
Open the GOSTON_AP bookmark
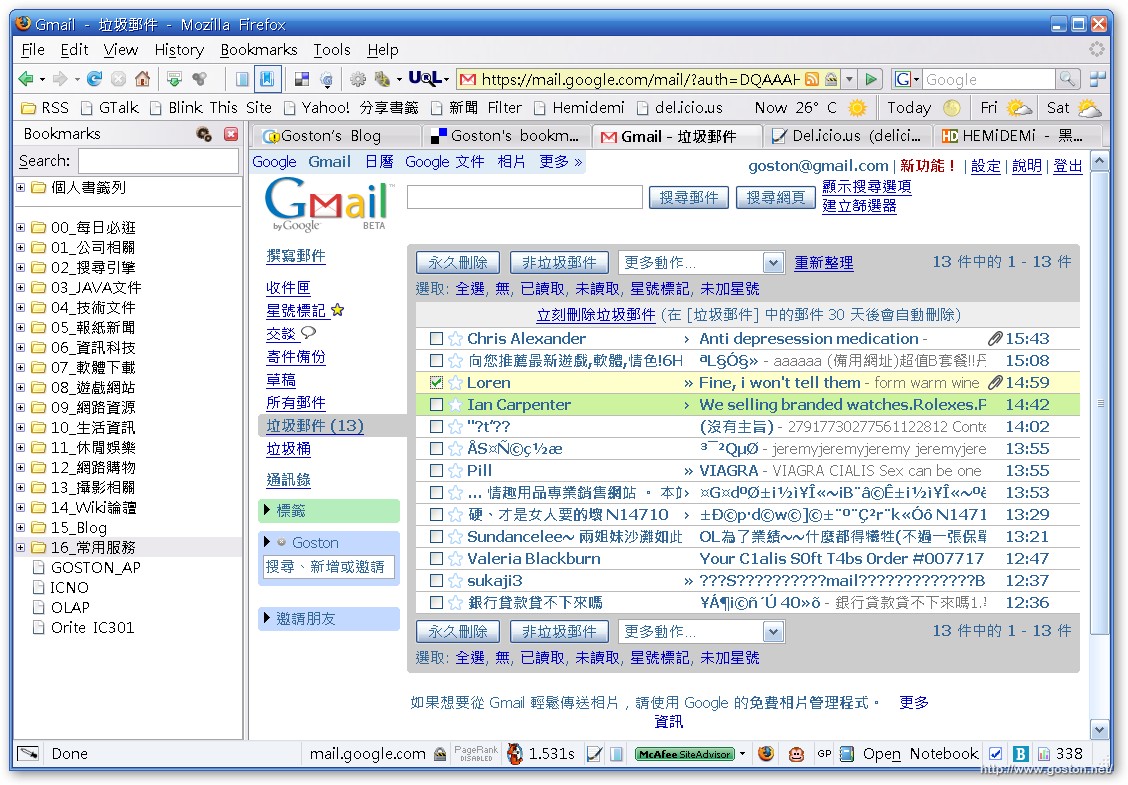tap(95, 568)
